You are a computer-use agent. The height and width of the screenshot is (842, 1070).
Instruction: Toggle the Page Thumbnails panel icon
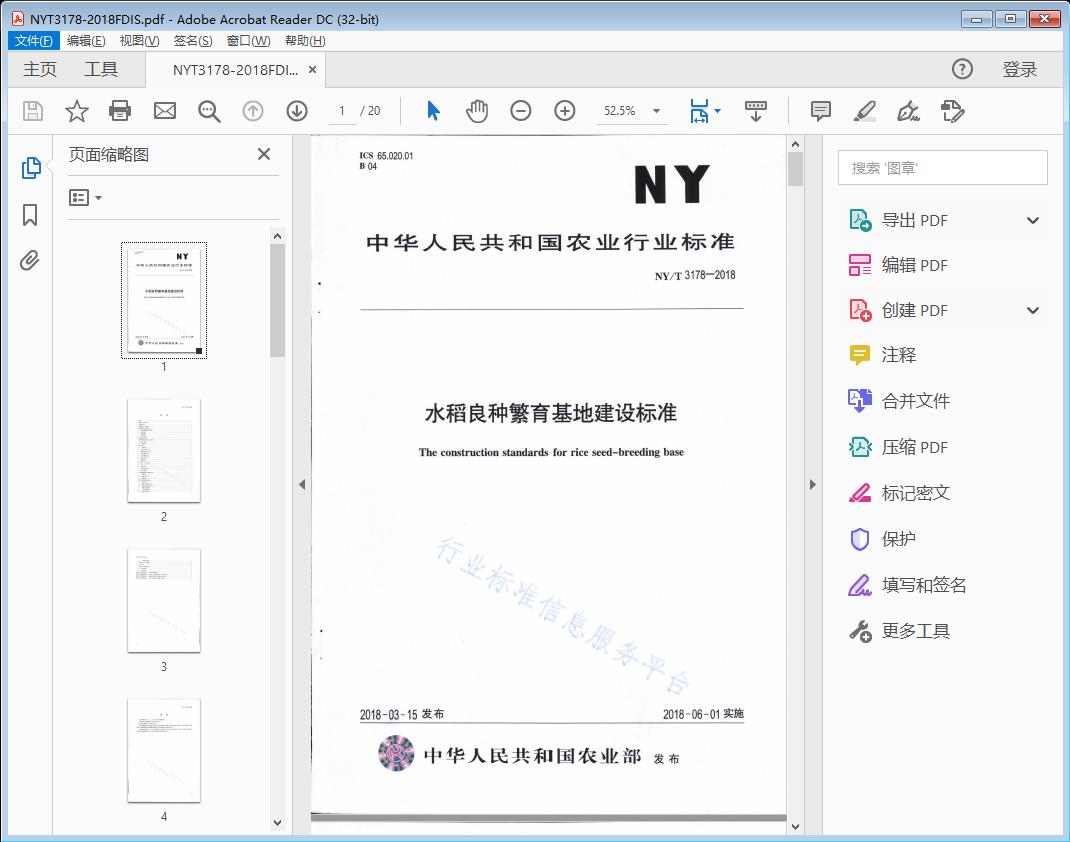pyautogui.click(x=30, y=168)
